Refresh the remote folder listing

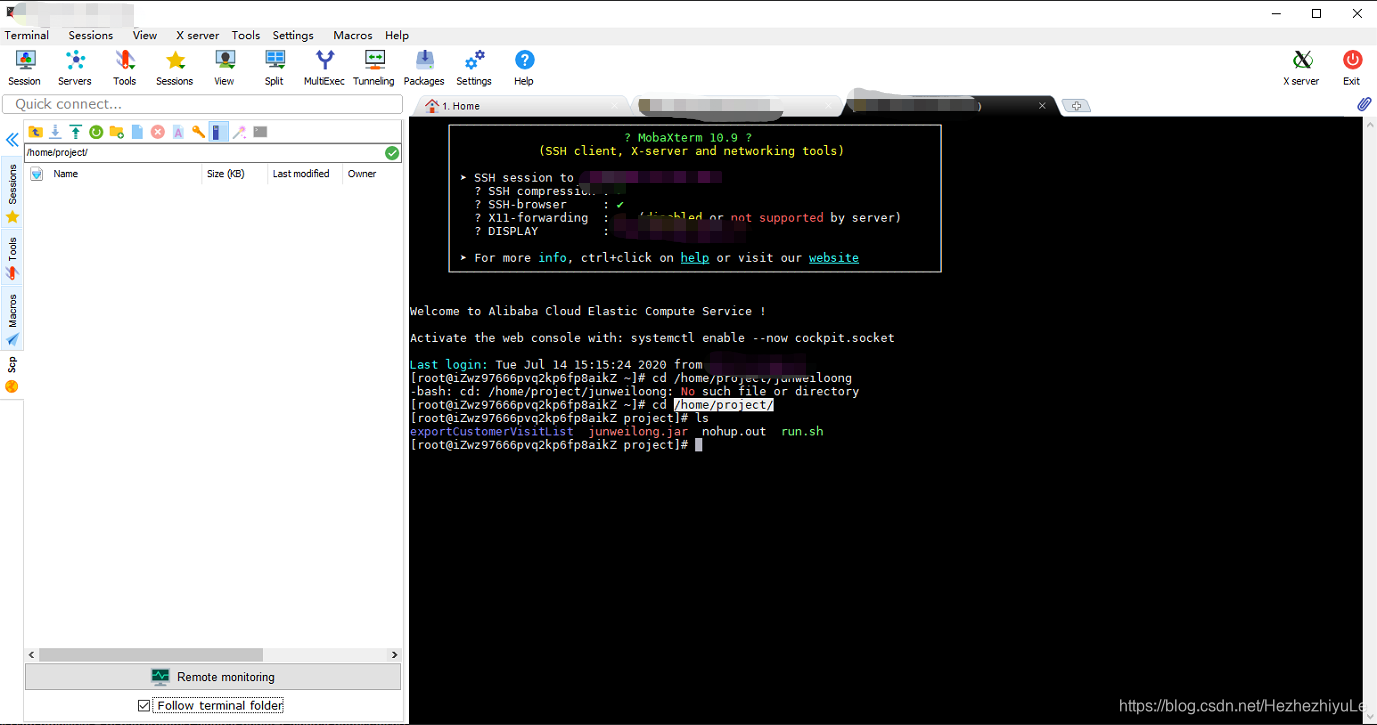click(96, 132)
